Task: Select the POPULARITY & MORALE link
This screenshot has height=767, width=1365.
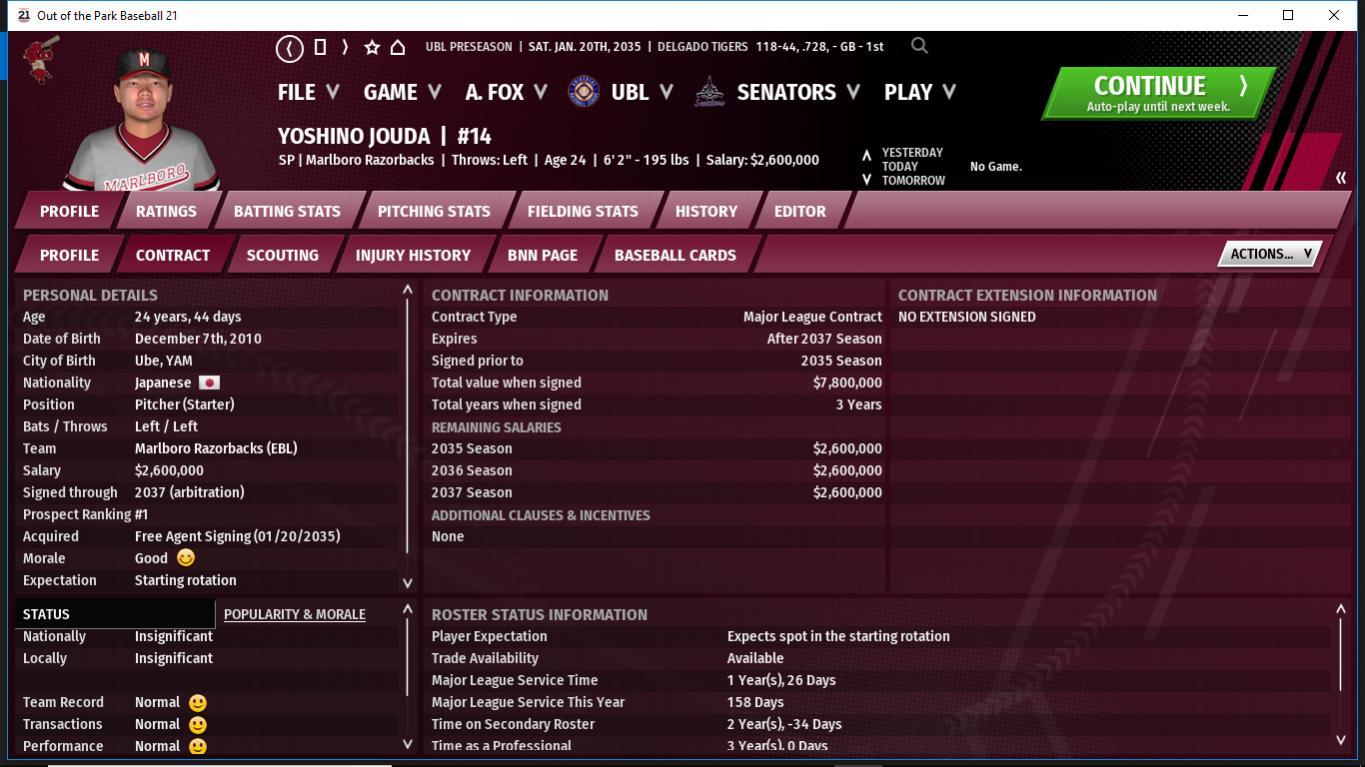Action: (x=294, y=614)
